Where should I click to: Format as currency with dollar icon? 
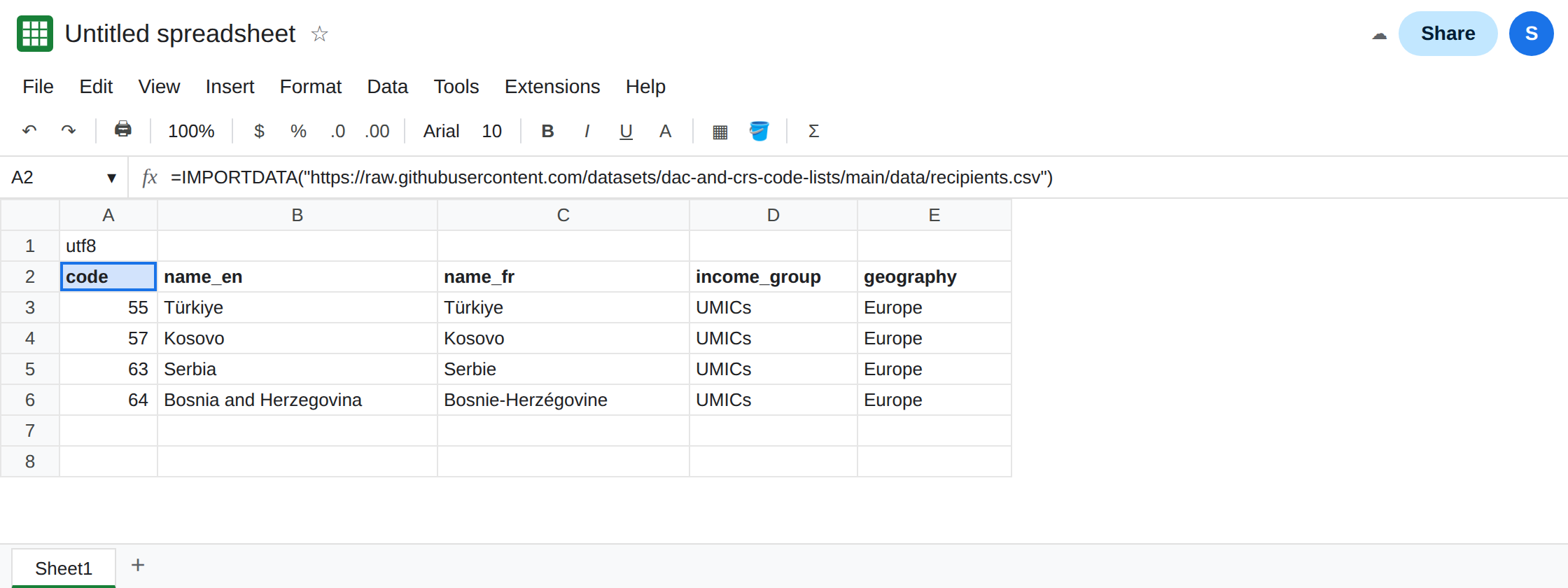point(259,131)
